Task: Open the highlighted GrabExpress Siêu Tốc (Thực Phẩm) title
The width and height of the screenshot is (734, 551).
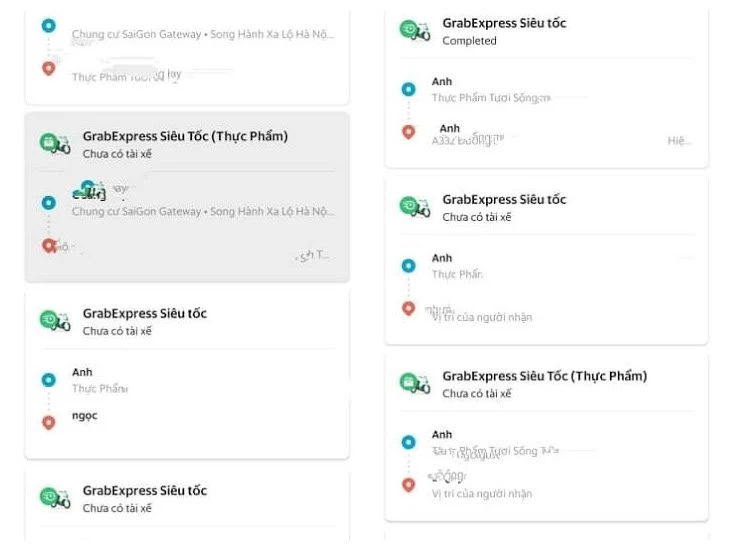Action: point(185,136)
